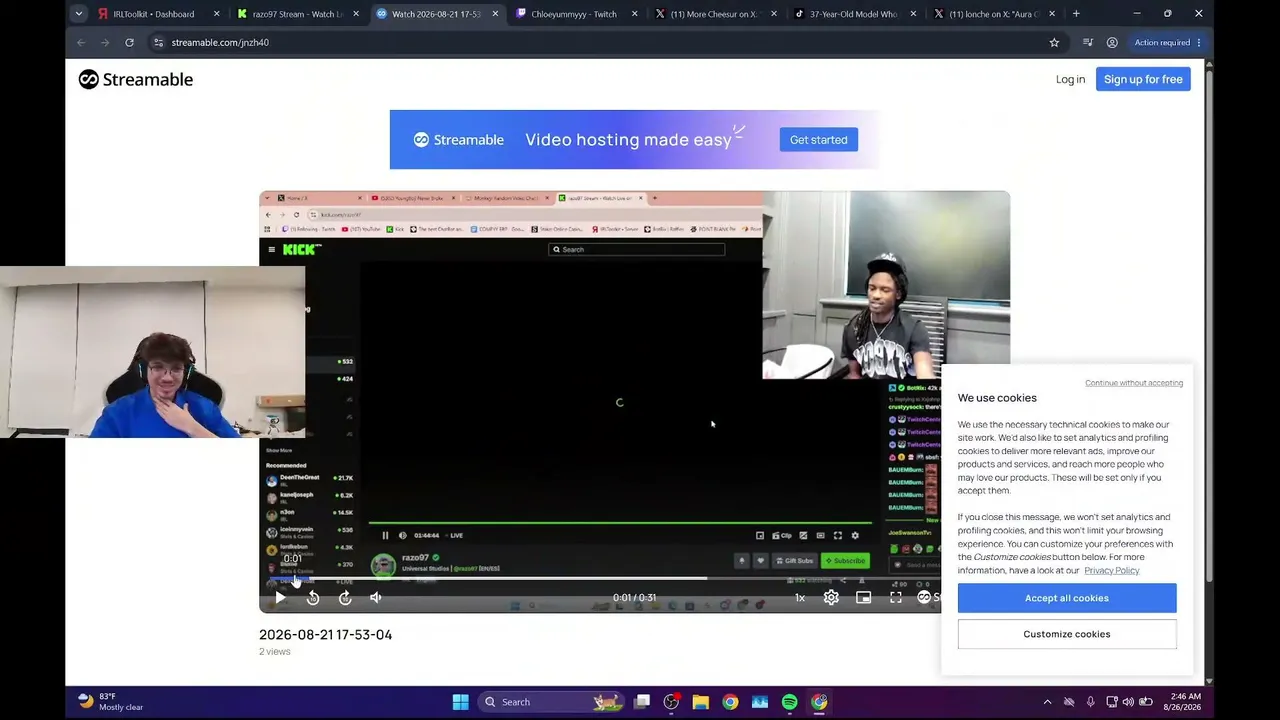Accept all cookies
The width and height of the screenshot is (1280, 720).
click(1067, 598)
